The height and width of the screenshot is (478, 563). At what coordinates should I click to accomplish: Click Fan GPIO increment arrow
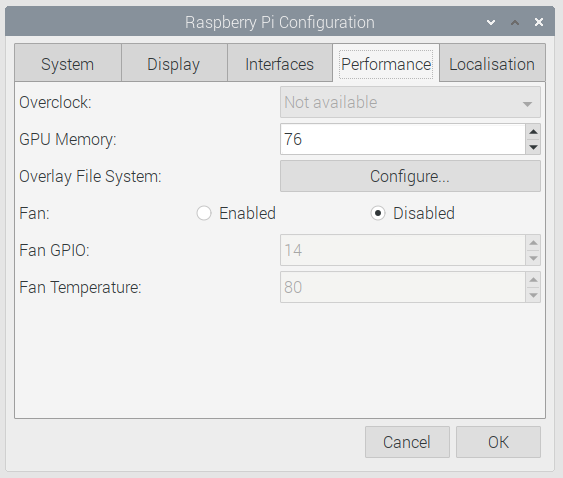tap(533, 243)
